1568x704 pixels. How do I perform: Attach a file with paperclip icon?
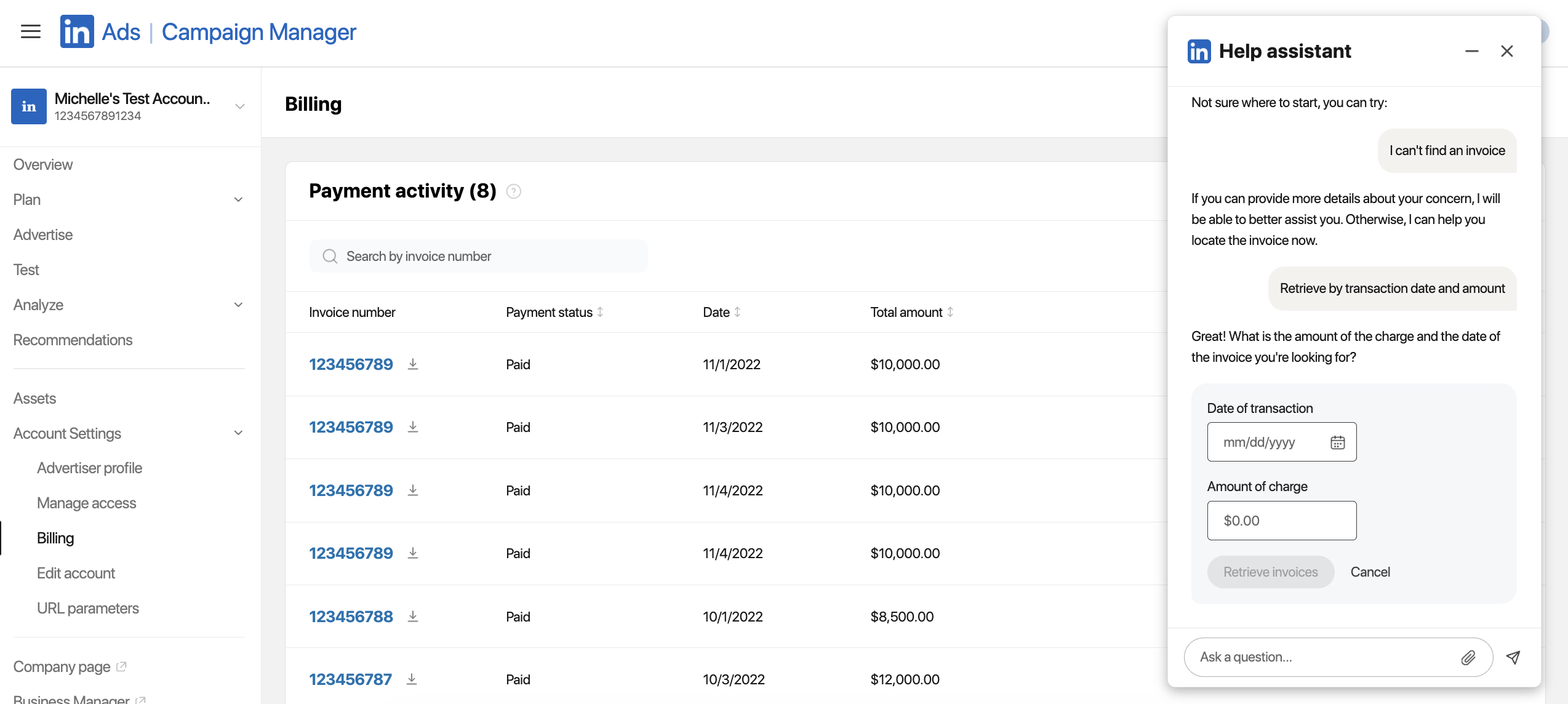(x=1468, y=658)
